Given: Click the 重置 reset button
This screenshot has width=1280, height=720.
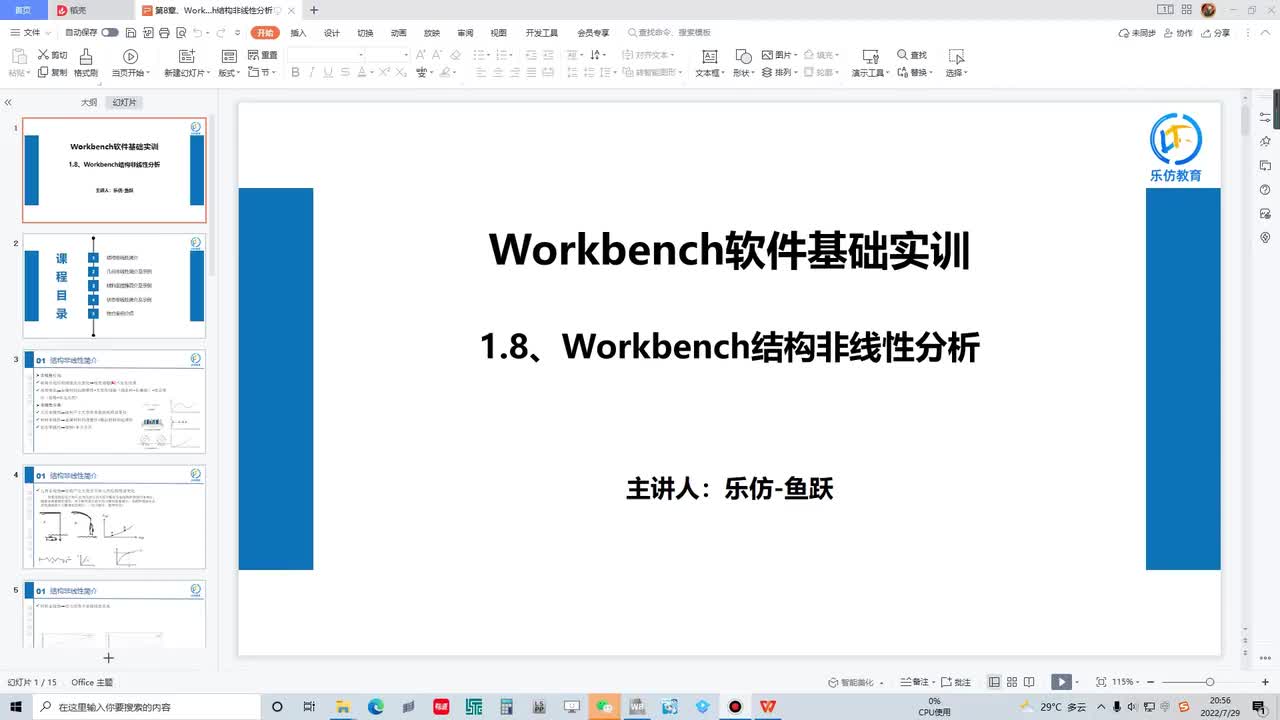Looking at the screenshot, I should click(262, 55).
